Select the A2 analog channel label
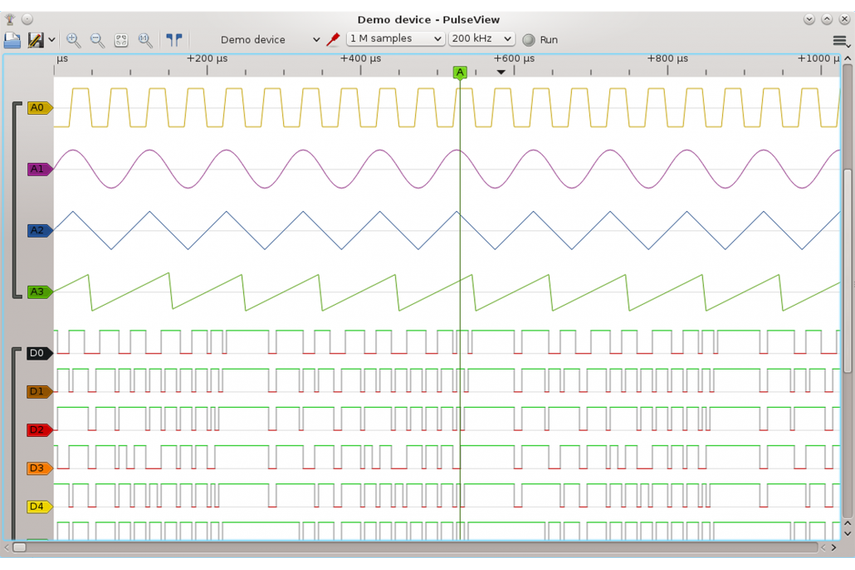 pos(39,230)
